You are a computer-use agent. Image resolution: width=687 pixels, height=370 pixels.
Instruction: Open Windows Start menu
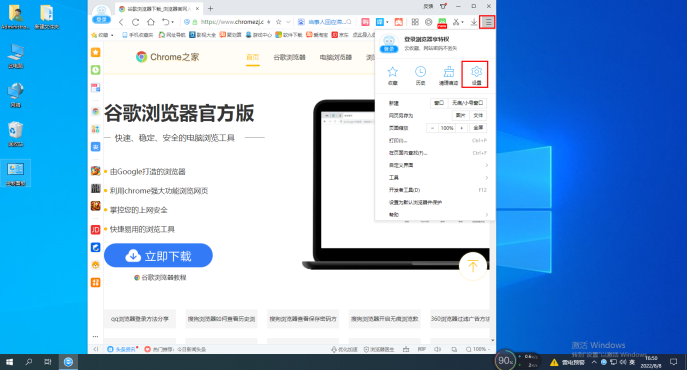pyautogui.click(x=9, y=362)
